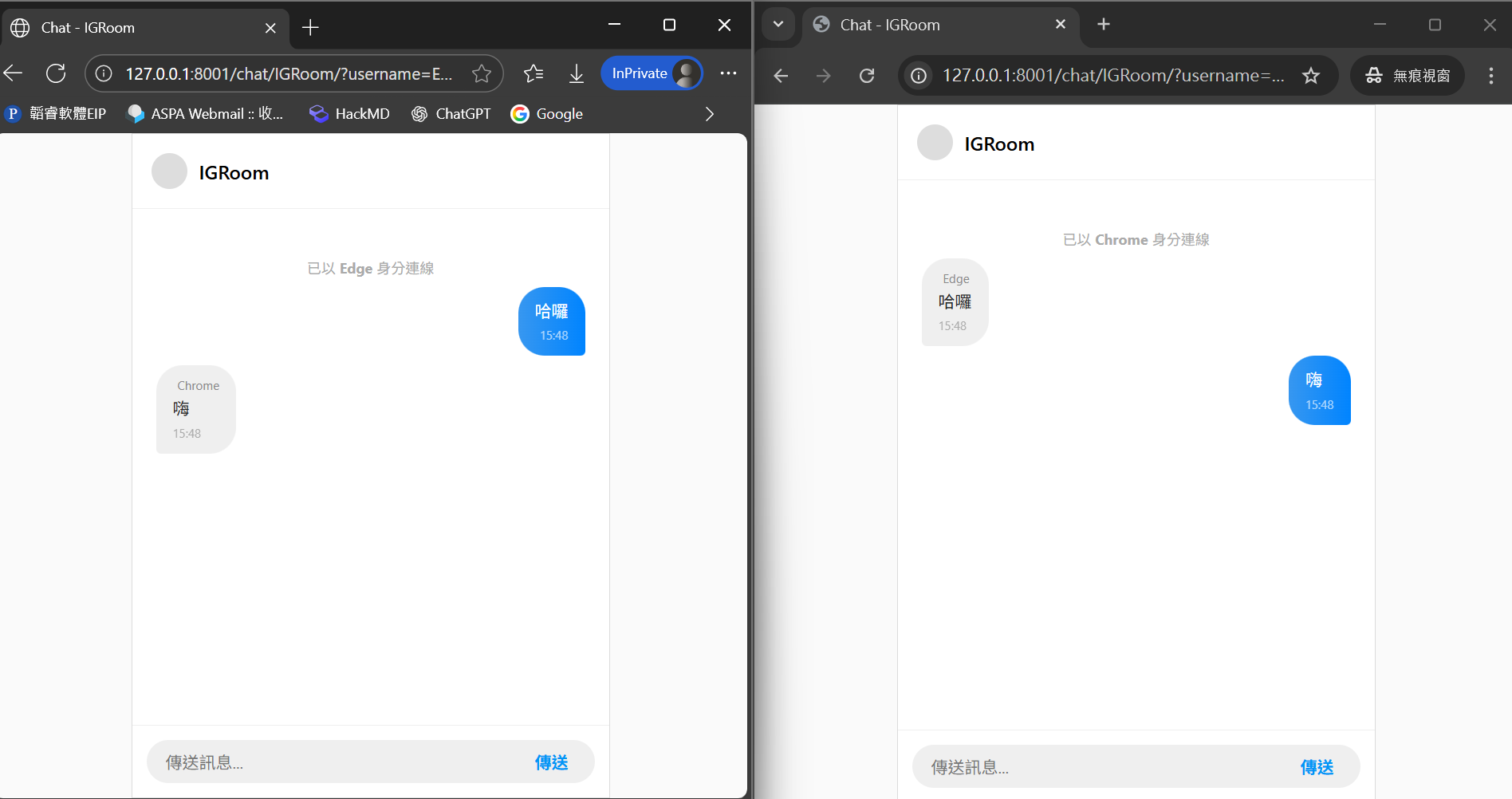Screen dimensions: 1512x799
Task: Click Edge's refresh page icon
Action: [56, 73]
